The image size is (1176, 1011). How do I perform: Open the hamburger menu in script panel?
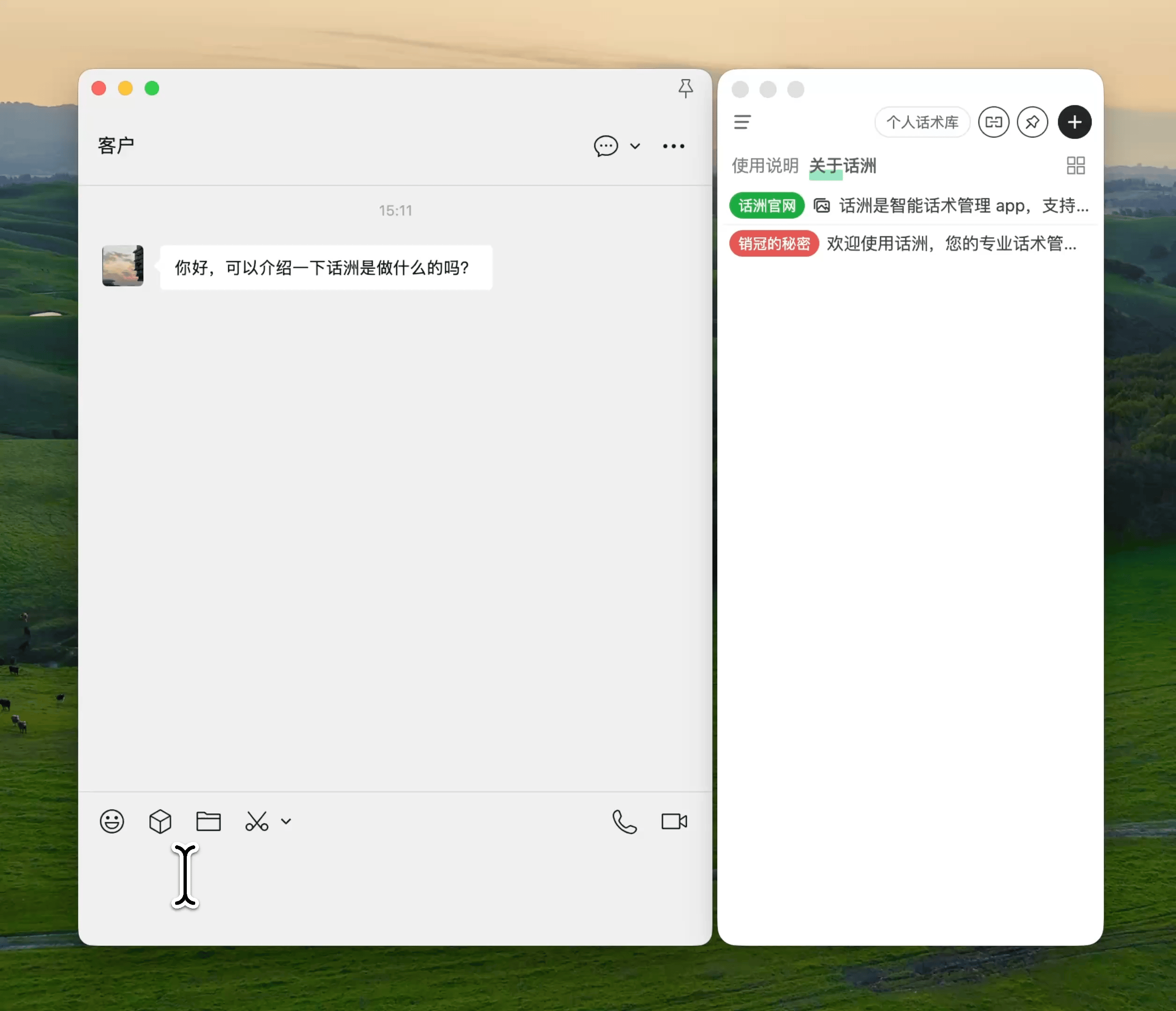pos(742,122)
